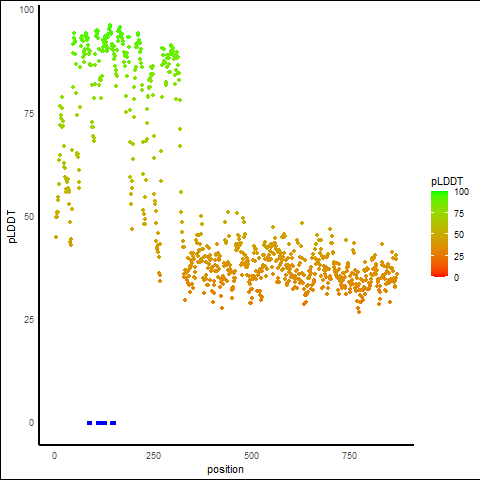Click the y-axis tick label 25
This screenshot has width=480, height=480.
pos(29,320)
